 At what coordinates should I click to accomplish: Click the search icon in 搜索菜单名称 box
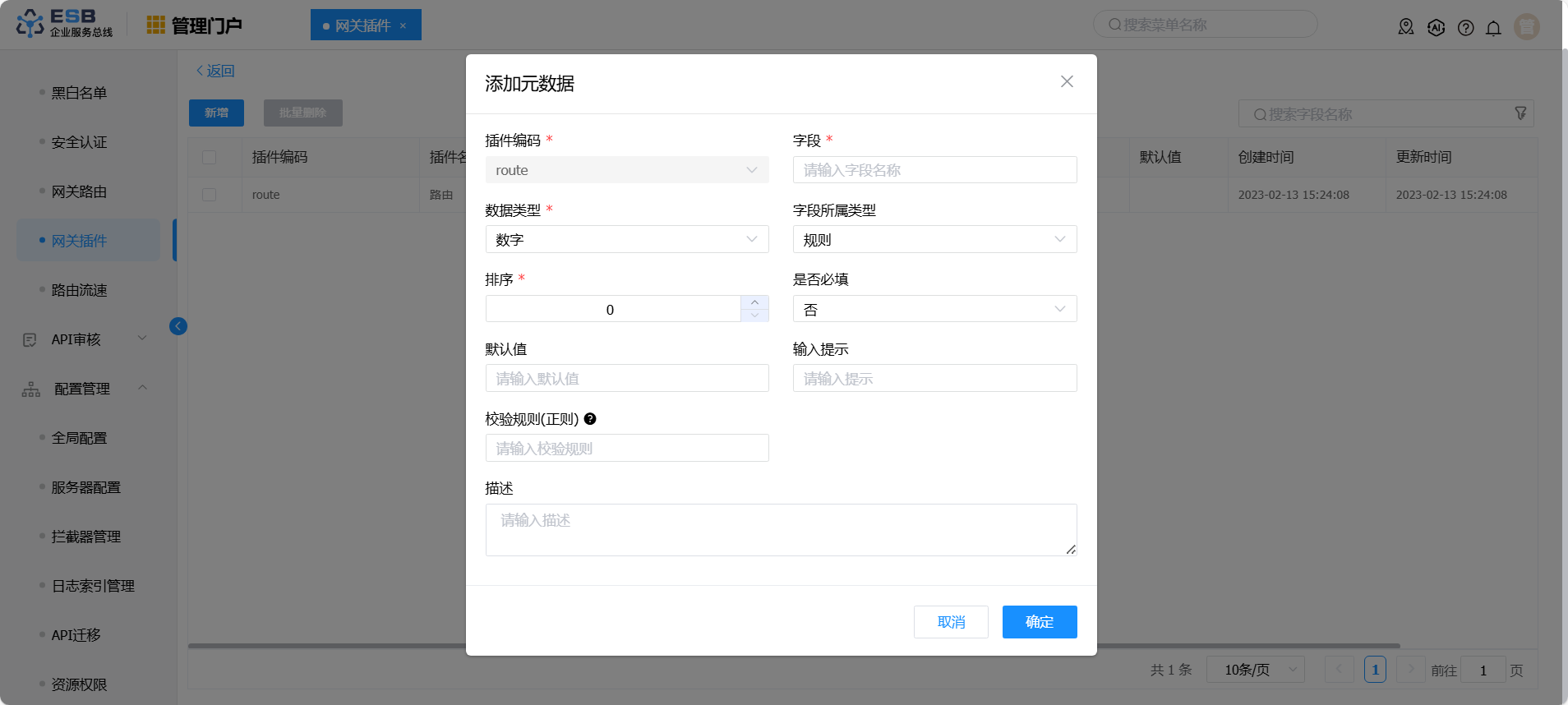(1115, 25)
